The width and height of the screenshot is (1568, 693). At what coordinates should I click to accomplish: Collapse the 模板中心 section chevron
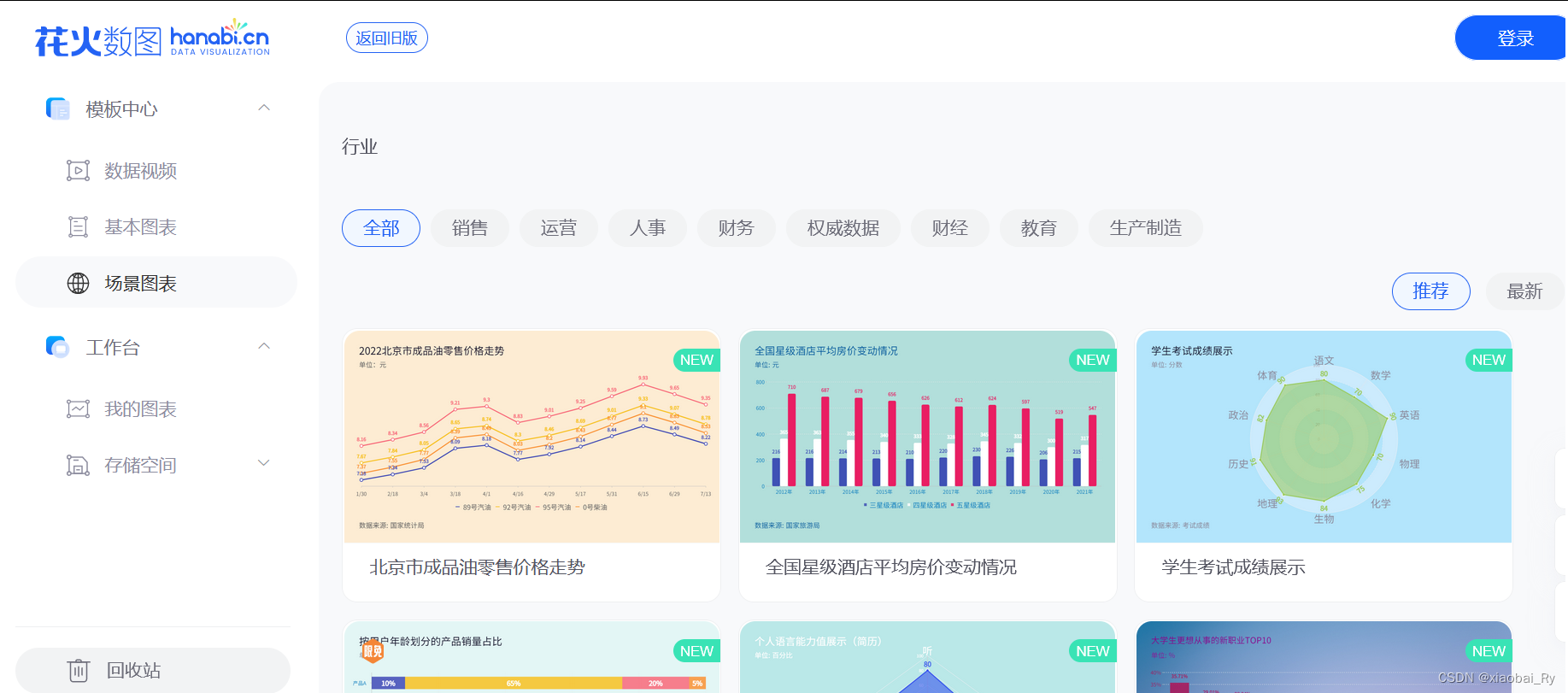point(264,108)
